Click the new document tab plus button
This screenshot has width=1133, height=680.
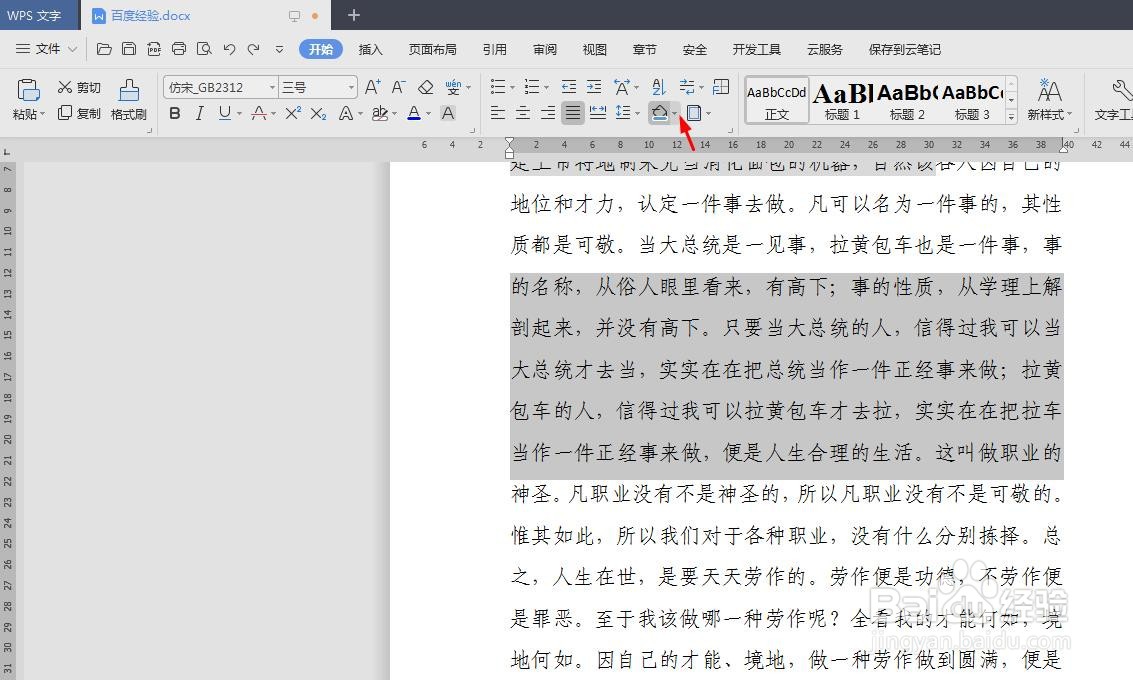(x=353, y=15)
